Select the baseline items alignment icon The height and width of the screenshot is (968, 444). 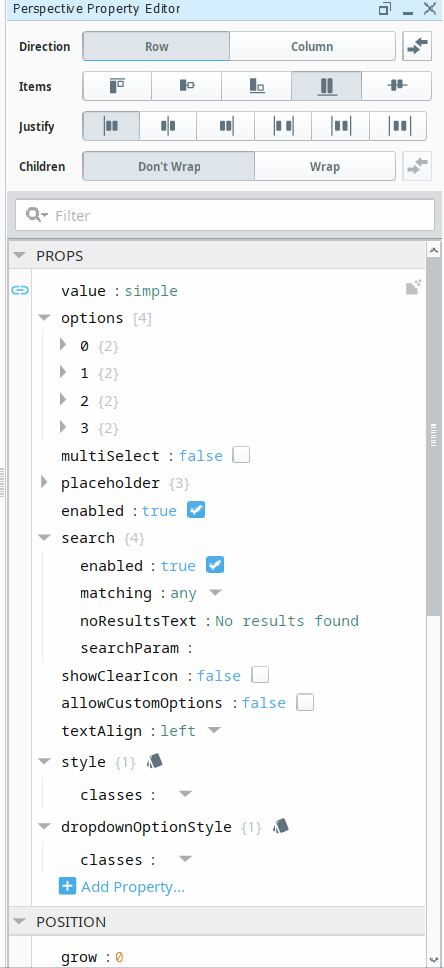(x=397, y=86)
